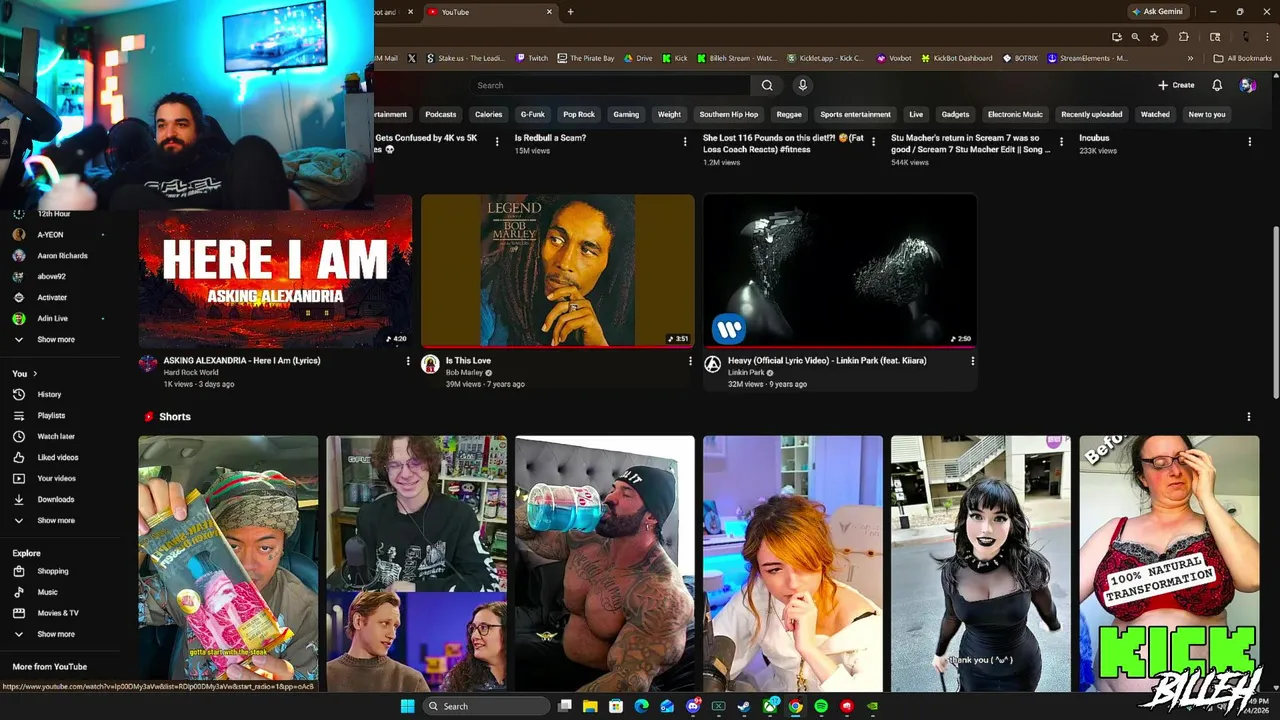
Task: Open the bodybuilder drinking water Short
Action: (605, 563)
